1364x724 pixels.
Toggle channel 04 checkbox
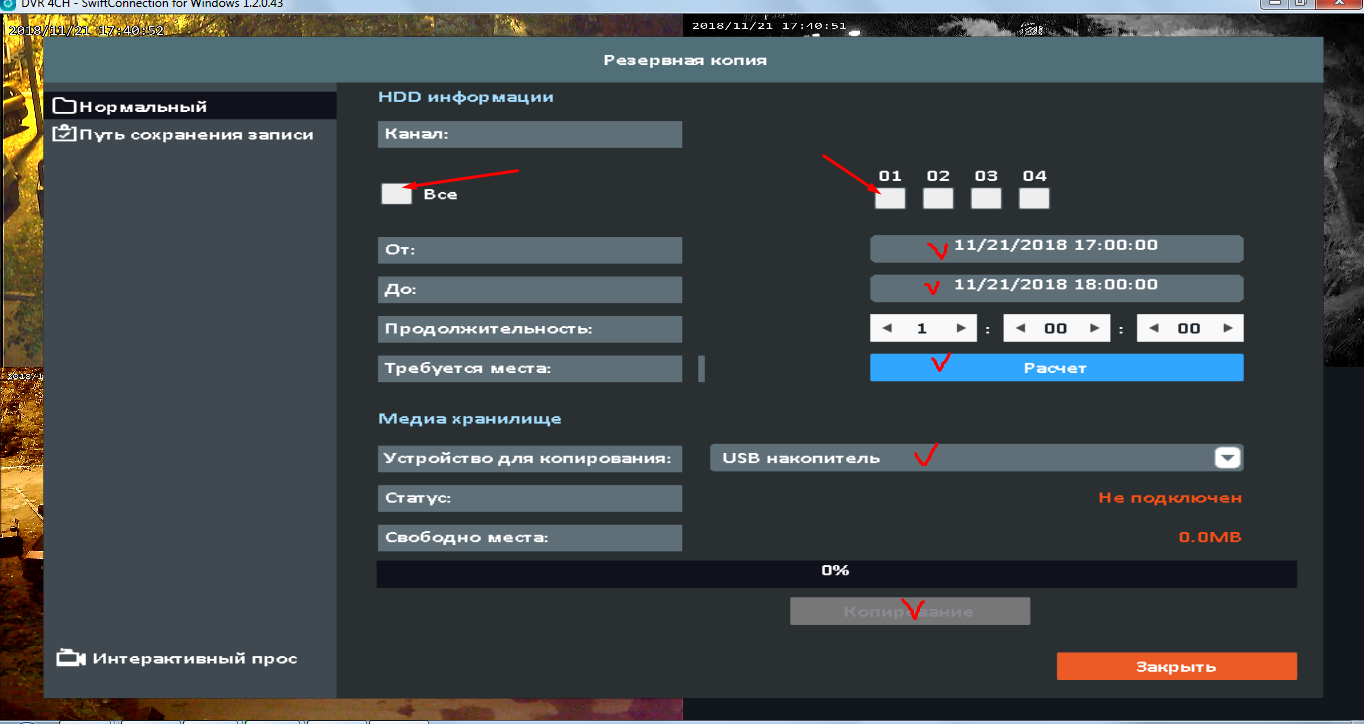[1034, 198]
